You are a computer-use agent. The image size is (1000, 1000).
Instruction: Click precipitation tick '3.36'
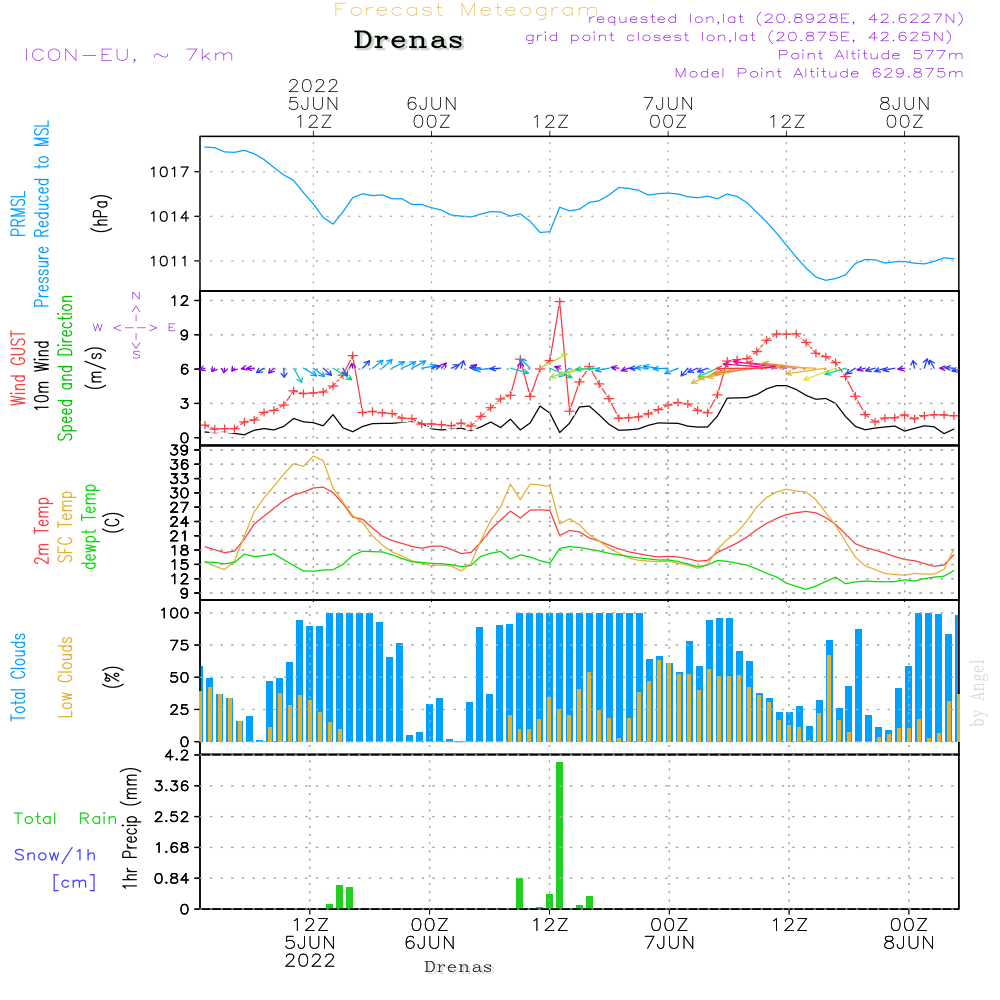coord(172,786)
